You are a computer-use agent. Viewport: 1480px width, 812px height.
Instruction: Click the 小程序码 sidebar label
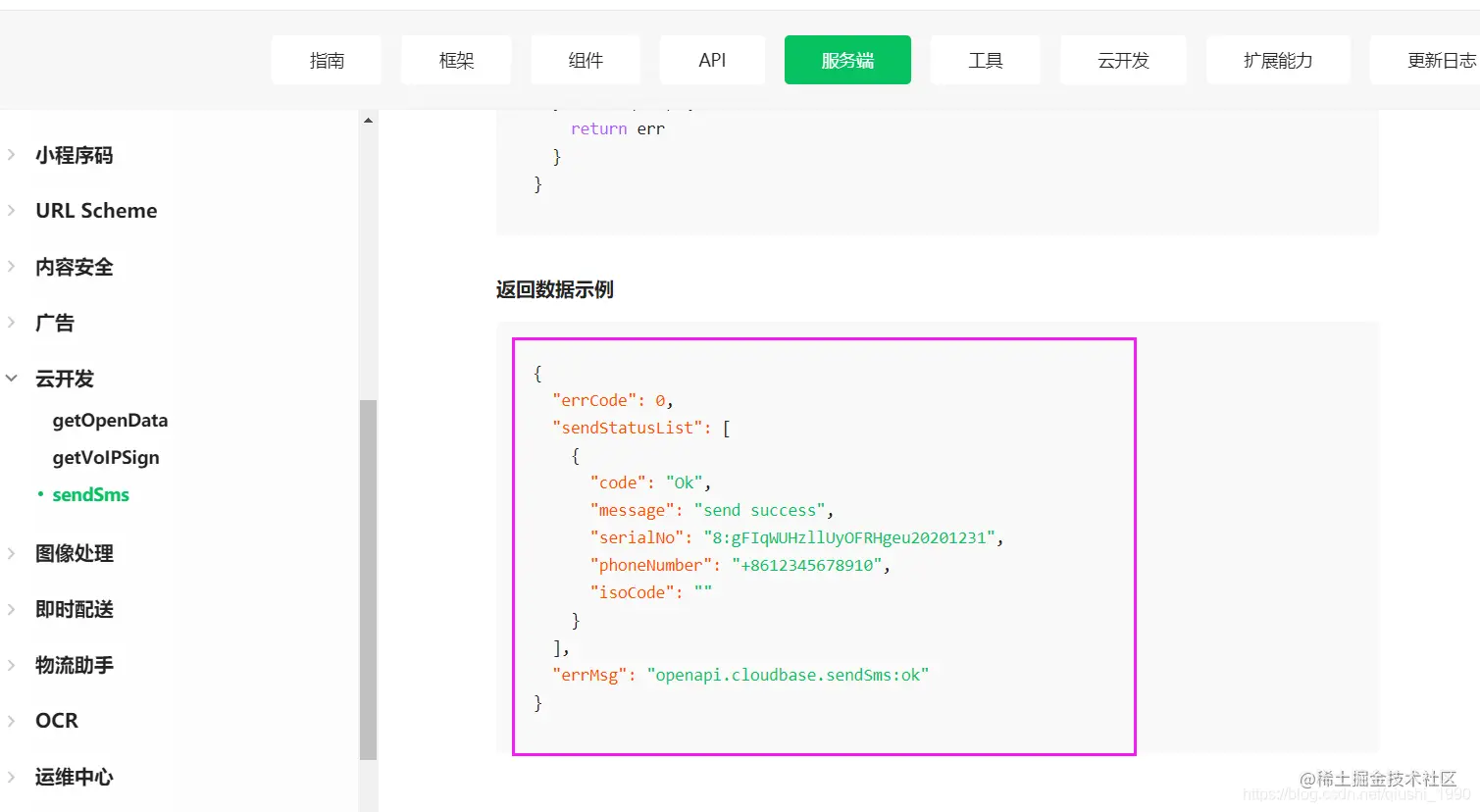75,155
